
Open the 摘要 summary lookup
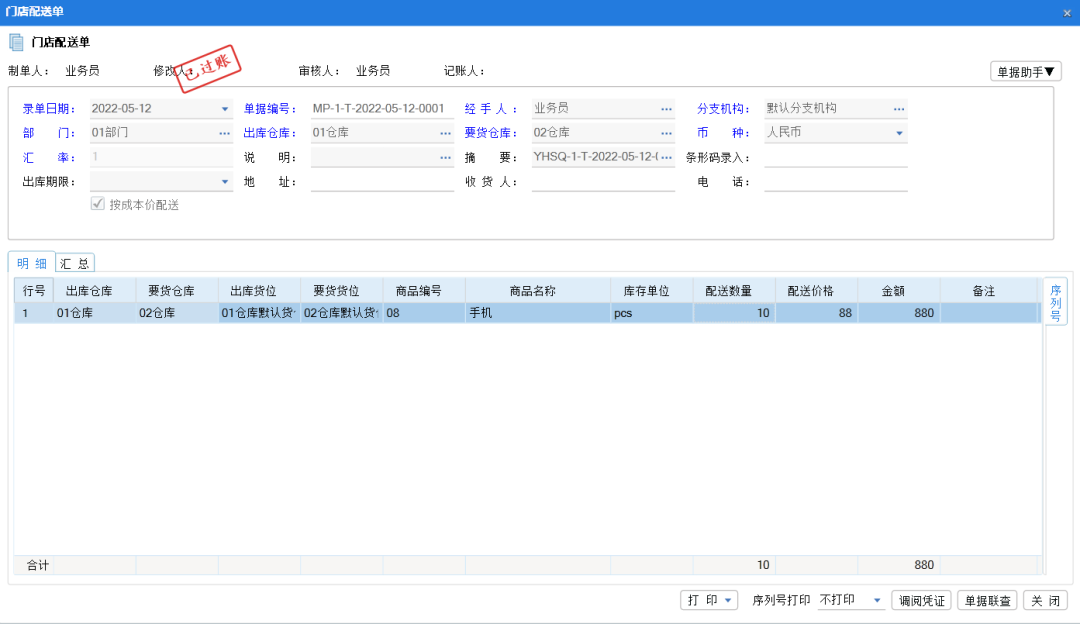pyautogui.click(x=666, y=156)
